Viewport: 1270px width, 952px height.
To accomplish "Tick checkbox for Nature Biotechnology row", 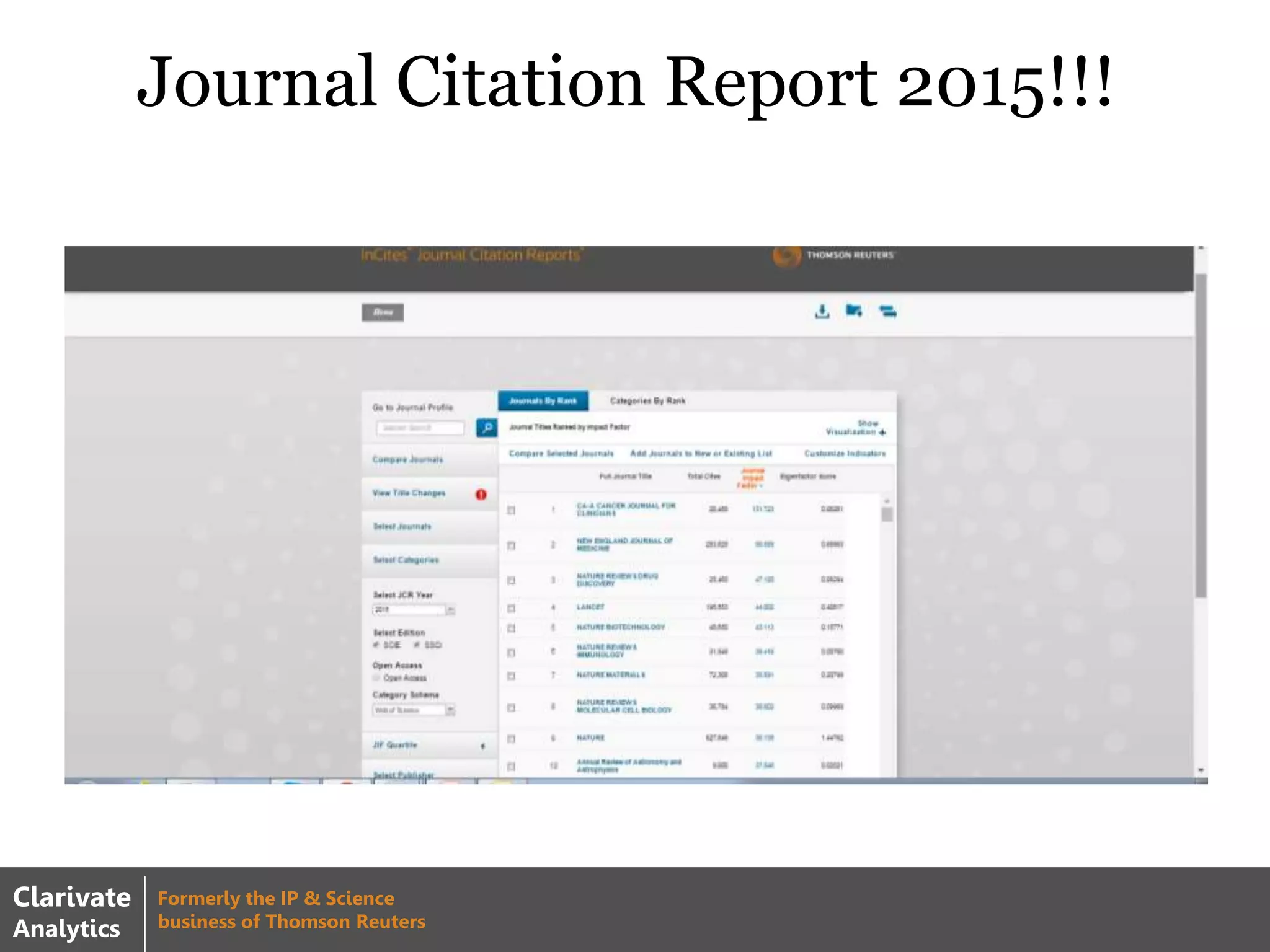I will (x=511, y=628).
